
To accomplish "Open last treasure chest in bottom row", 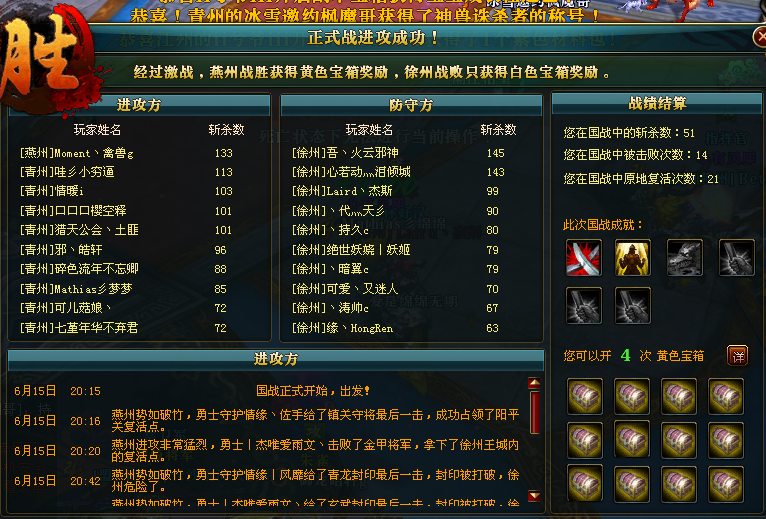I will [x=726, y=484].
